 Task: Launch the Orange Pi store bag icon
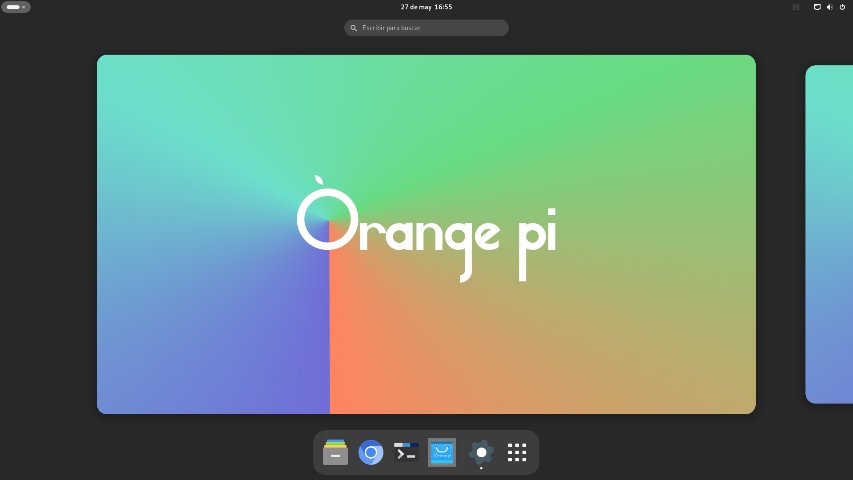442,452
